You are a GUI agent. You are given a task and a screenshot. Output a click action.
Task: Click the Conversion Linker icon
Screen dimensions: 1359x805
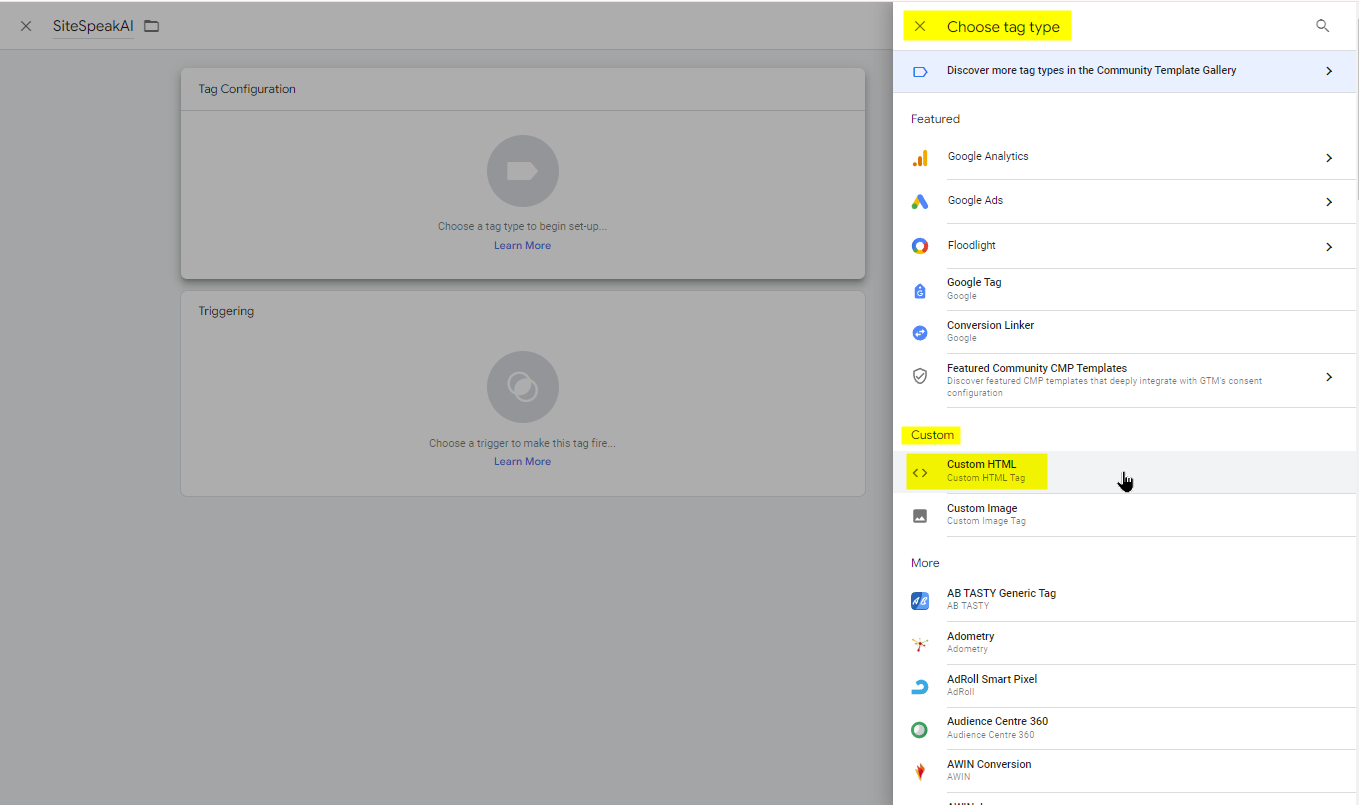click(920, 332)
